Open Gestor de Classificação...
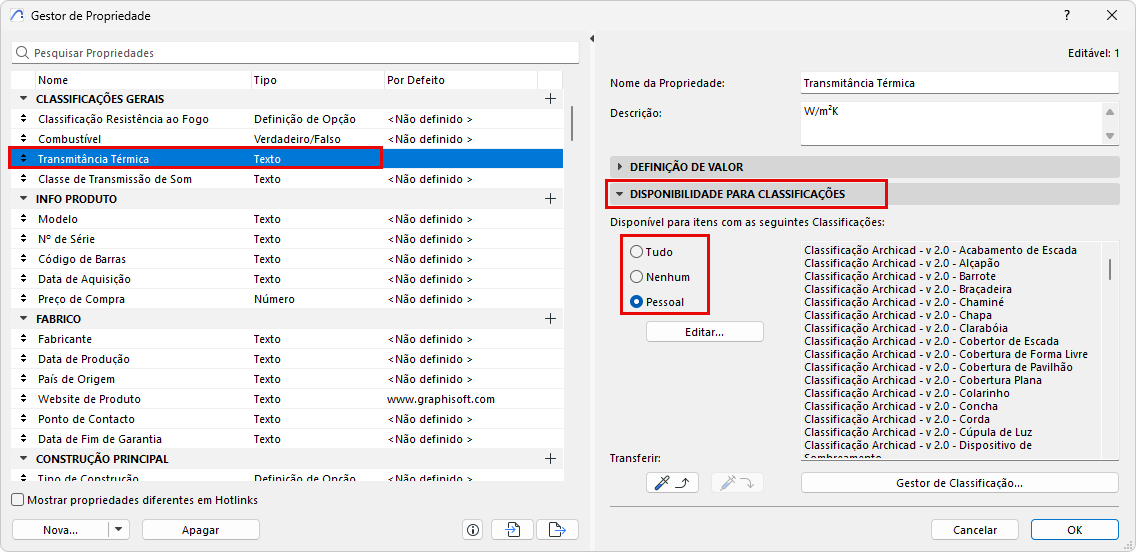Screen dimensions: 1136x552 coord(960,482)
